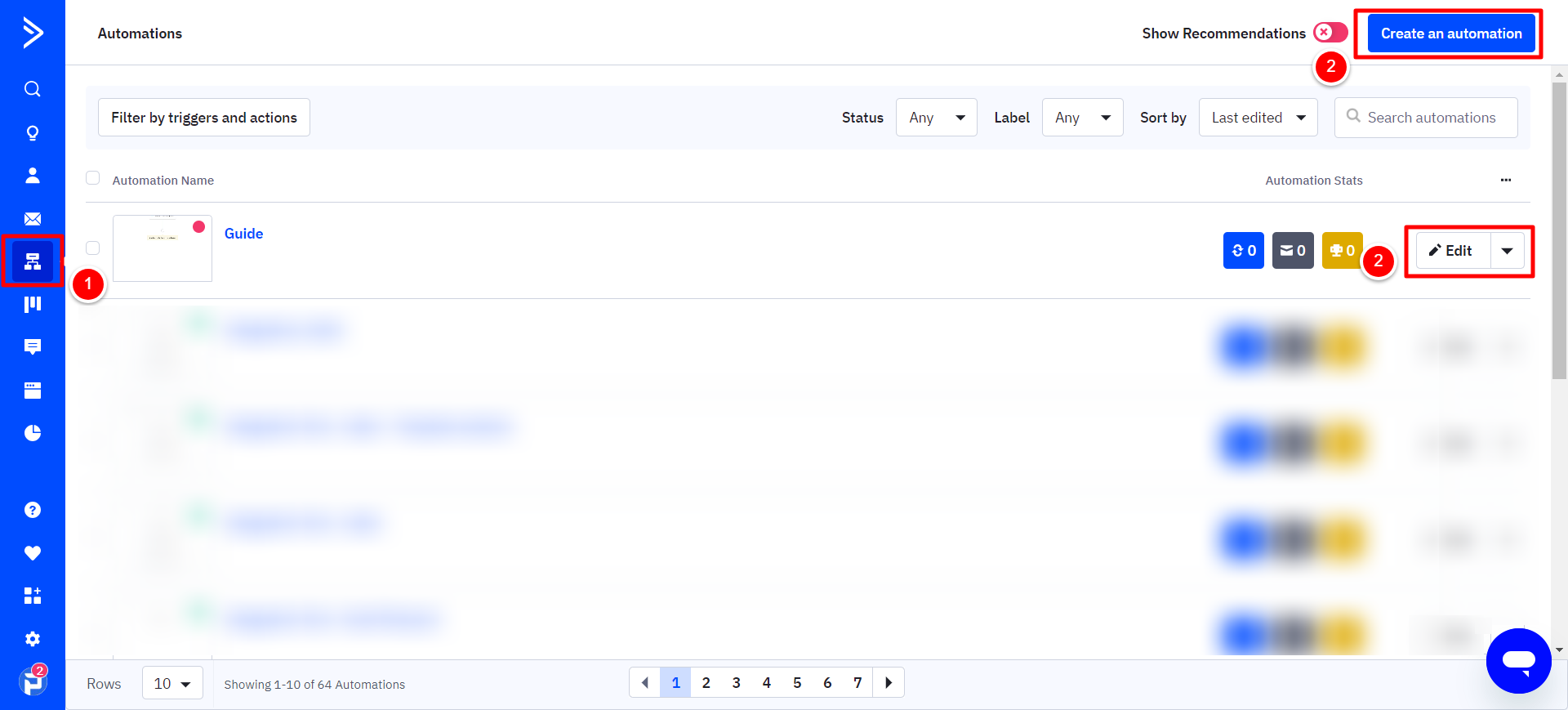Open the Sort by Last edited dropdown

click(x=1258, y=118)
